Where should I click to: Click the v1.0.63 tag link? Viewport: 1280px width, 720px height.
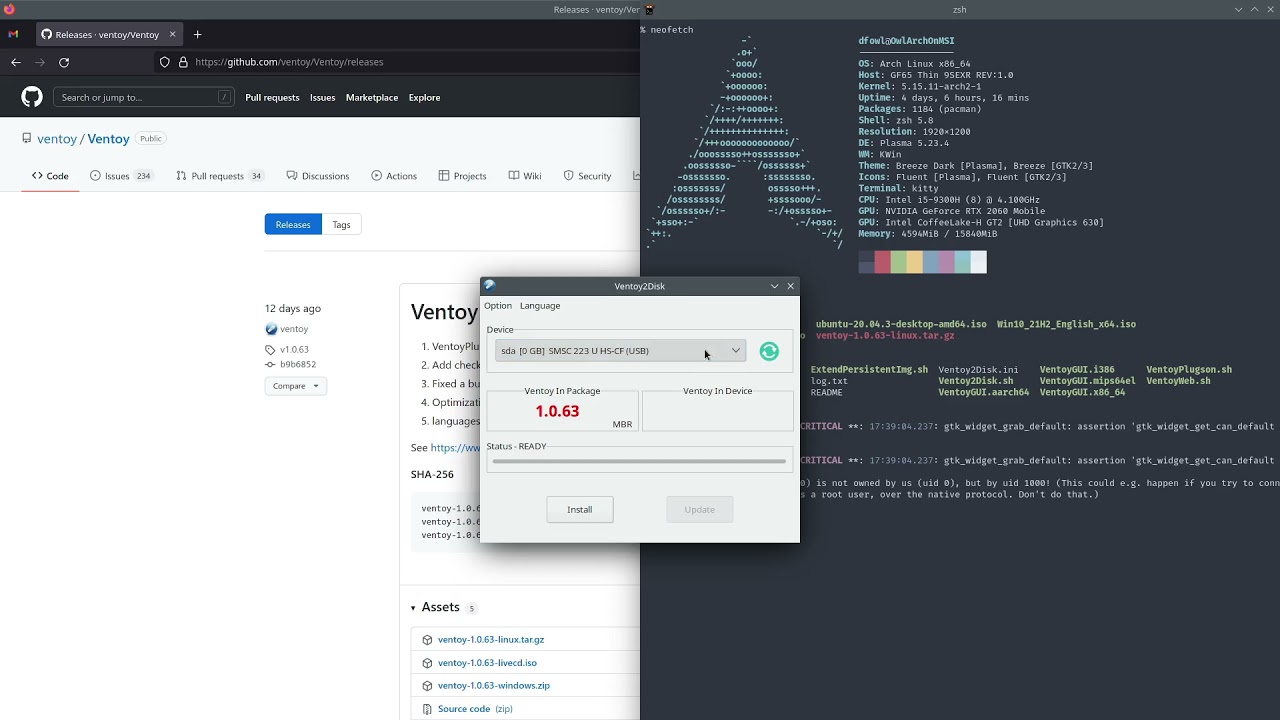(x=295, y=350)
